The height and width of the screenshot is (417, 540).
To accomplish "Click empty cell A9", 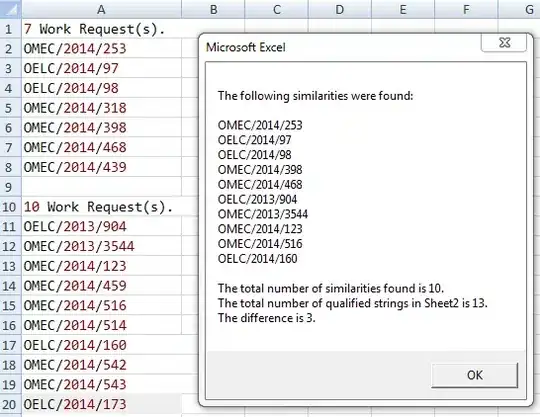I will click(101, 187).
